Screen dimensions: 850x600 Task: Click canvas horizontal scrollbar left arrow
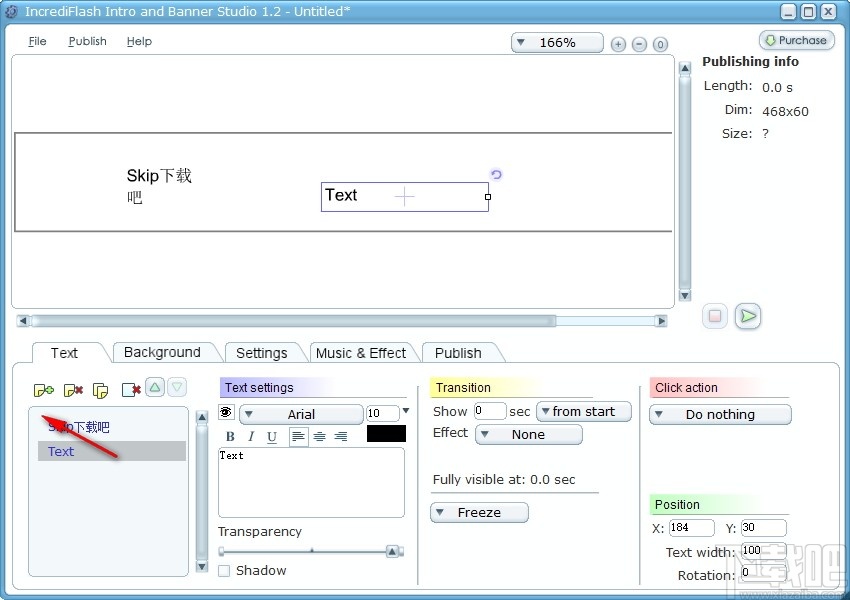click(23, 321)
